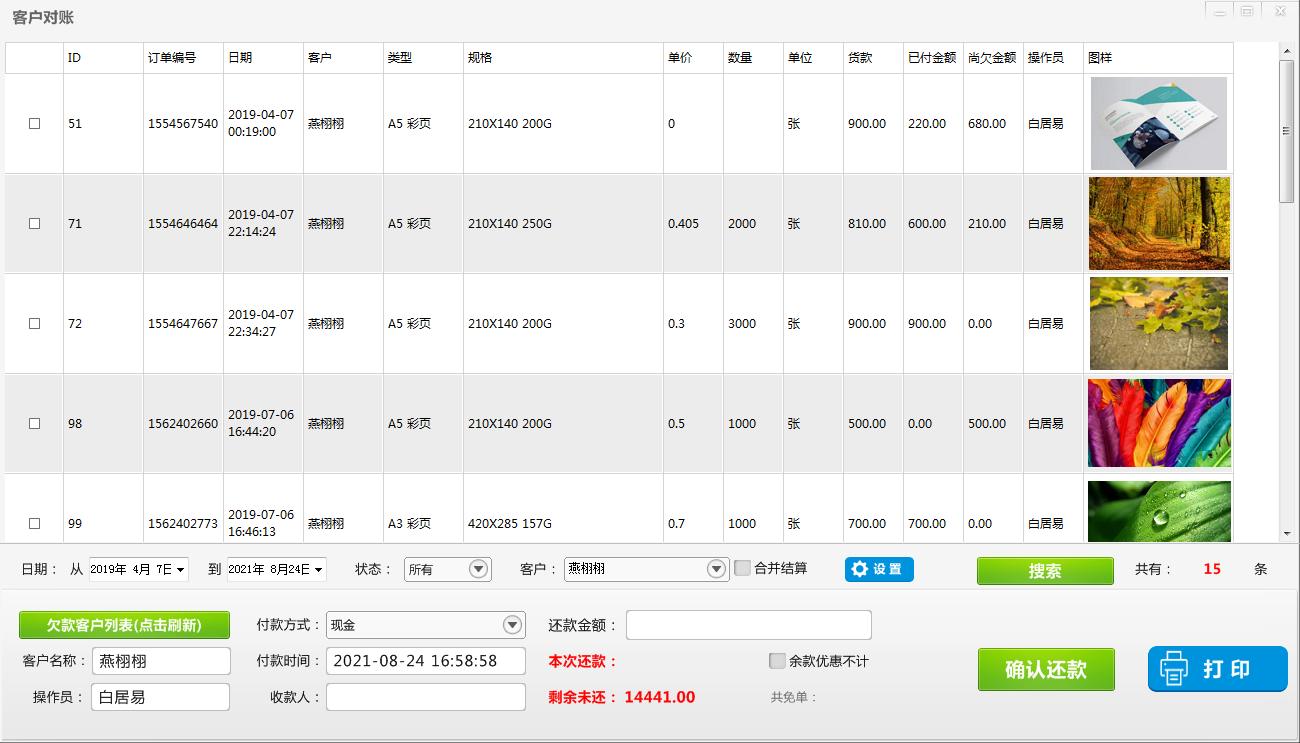Open the green leaf thumbnail for order 99
The width and height of the screenshot is (1300, 743).
[x=1158, y=511]
